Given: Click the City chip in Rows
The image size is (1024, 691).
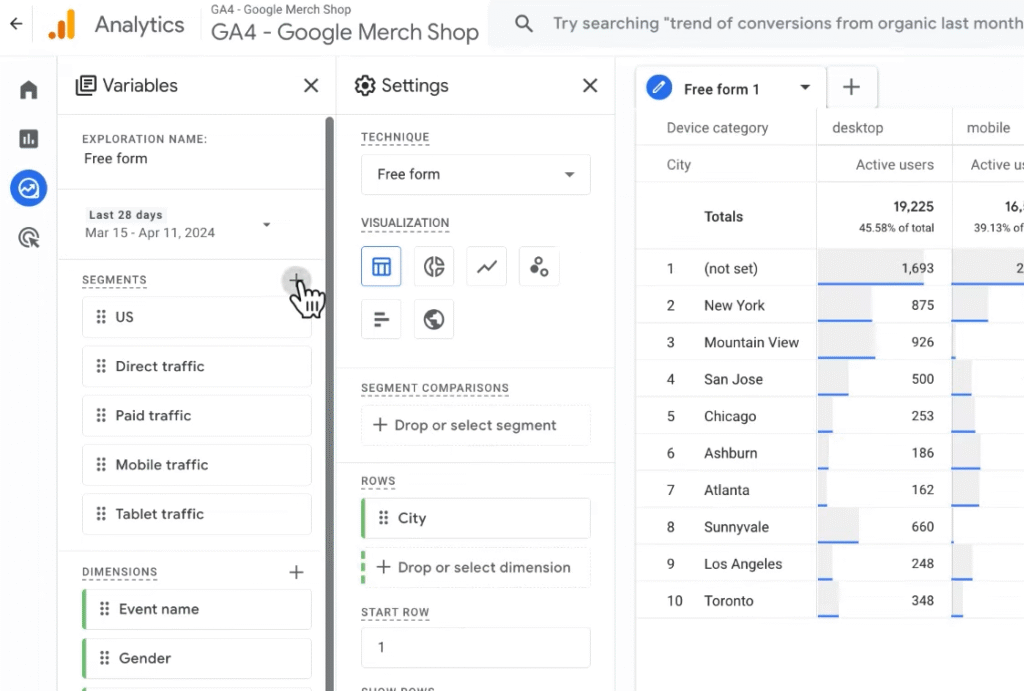Looking at the screenshot, I should (x=475, y=518).
